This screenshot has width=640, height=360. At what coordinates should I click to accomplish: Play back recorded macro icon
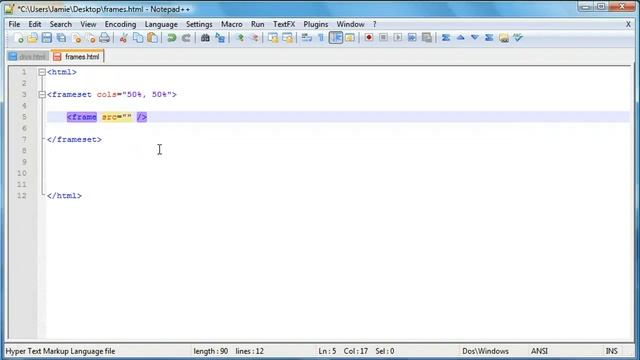[x=398, y=38]
